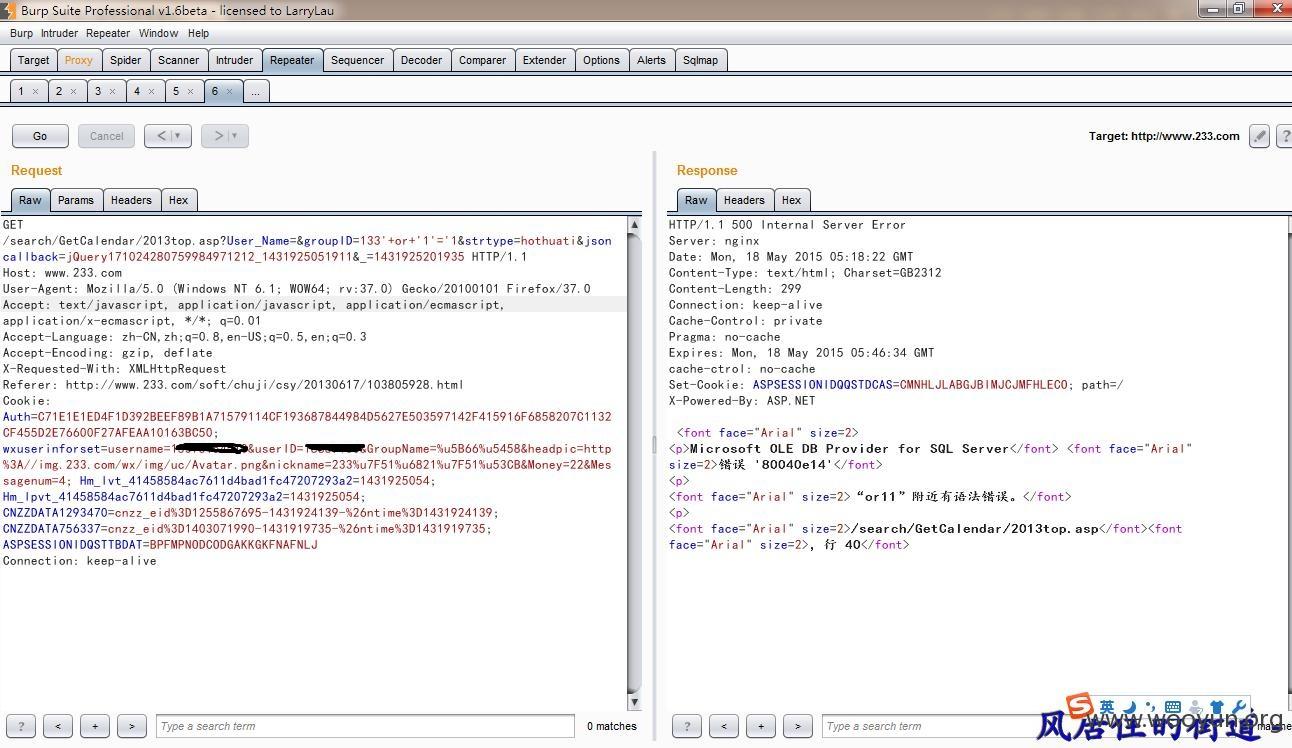1292x748 pixels.
Task: Close Repeater request tab 4
Action: (x=151, y=91)
